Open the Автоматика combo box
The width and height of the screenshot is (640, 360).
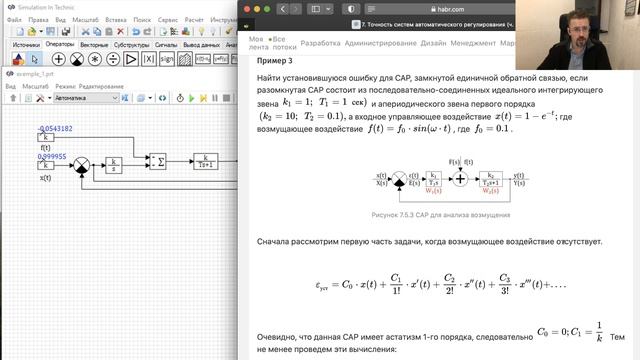click(86, 98)
